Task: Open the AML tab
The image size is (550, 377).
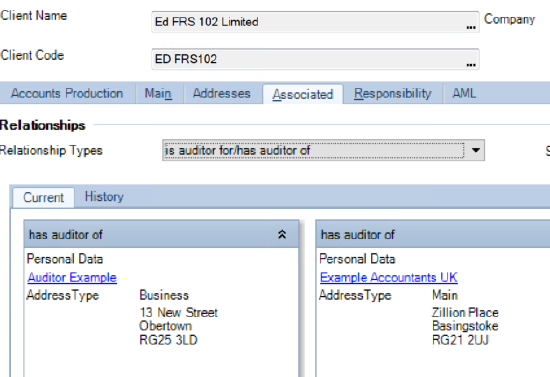Action: (464, 93)
